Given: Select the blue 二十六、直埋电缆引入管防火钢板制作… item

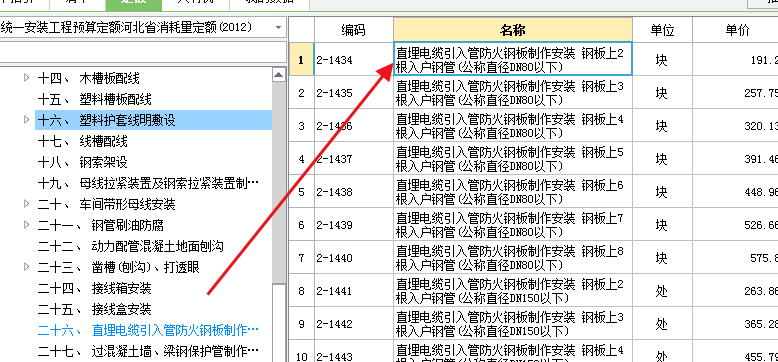Looking at the screenshot, I should pos(148,330).
